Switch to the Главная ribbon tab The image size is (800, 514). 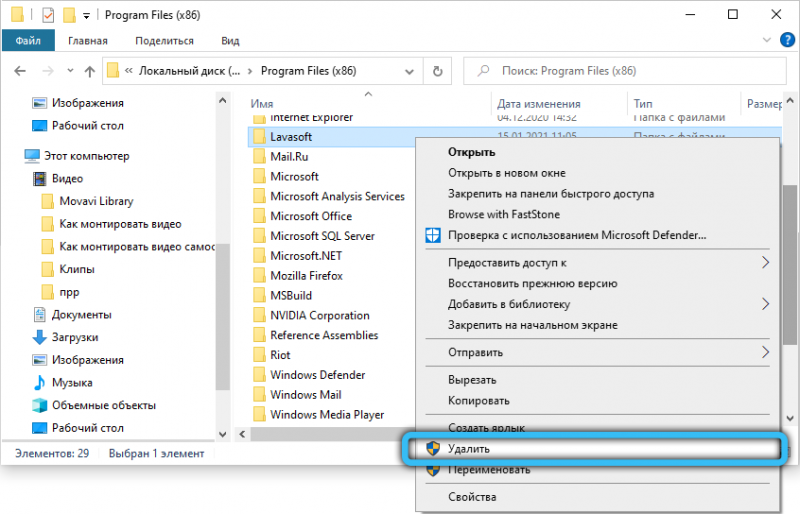pyautogui.click(x=88, y=41)
